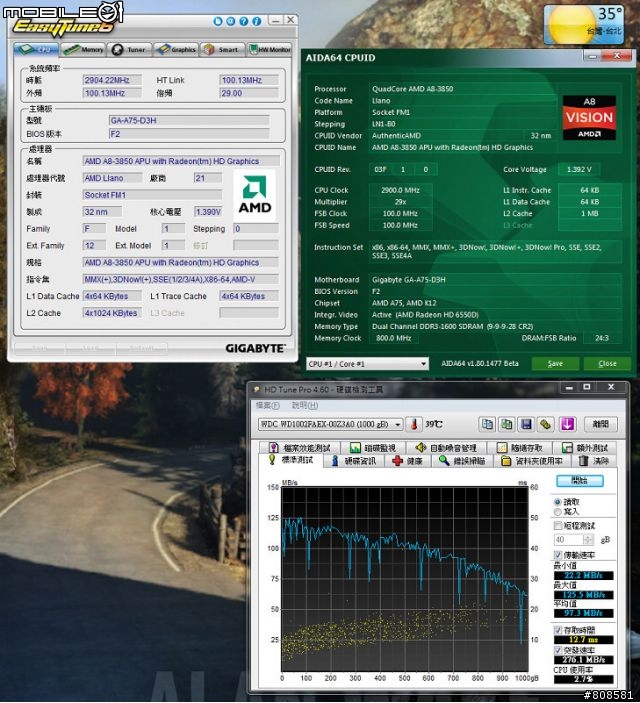The width and height of the screenshot is (640, 703).
Task: Open the 說明(H) menu in HD Tune
Action: (305, 405)
